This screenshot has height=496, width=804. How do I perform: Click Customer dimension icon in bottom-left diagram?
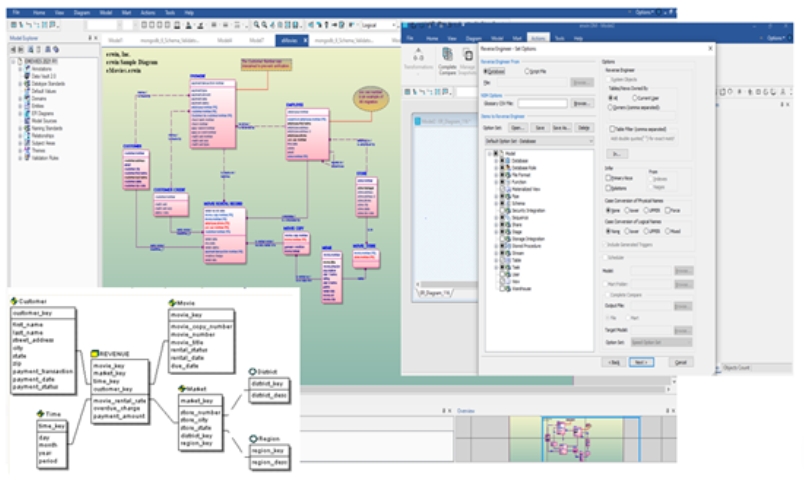pyautogui.click(x=14, y=301)
